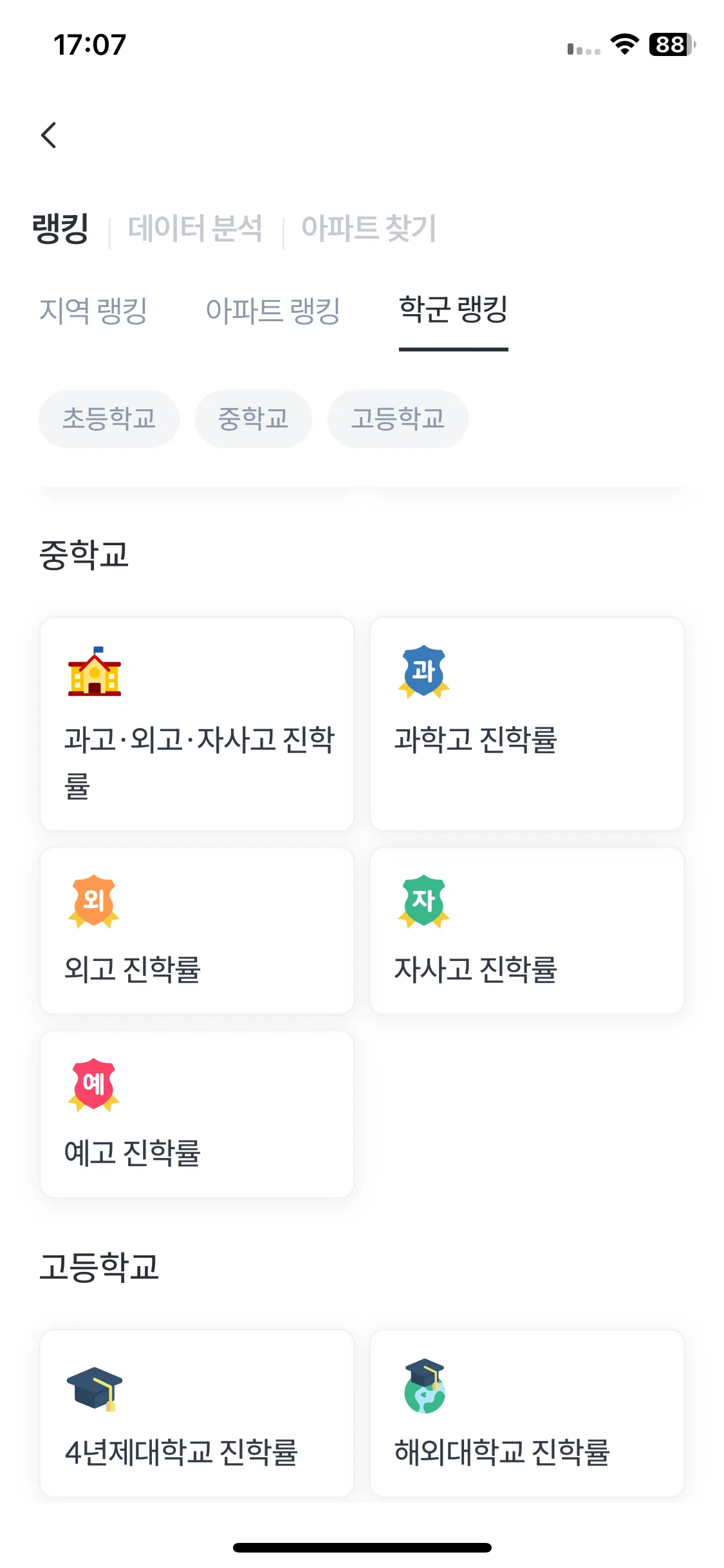This screenshot has height=1568, width=724.
Task: Tap the globe with graduation cap icon
Action: click(x=424, y=1386)
